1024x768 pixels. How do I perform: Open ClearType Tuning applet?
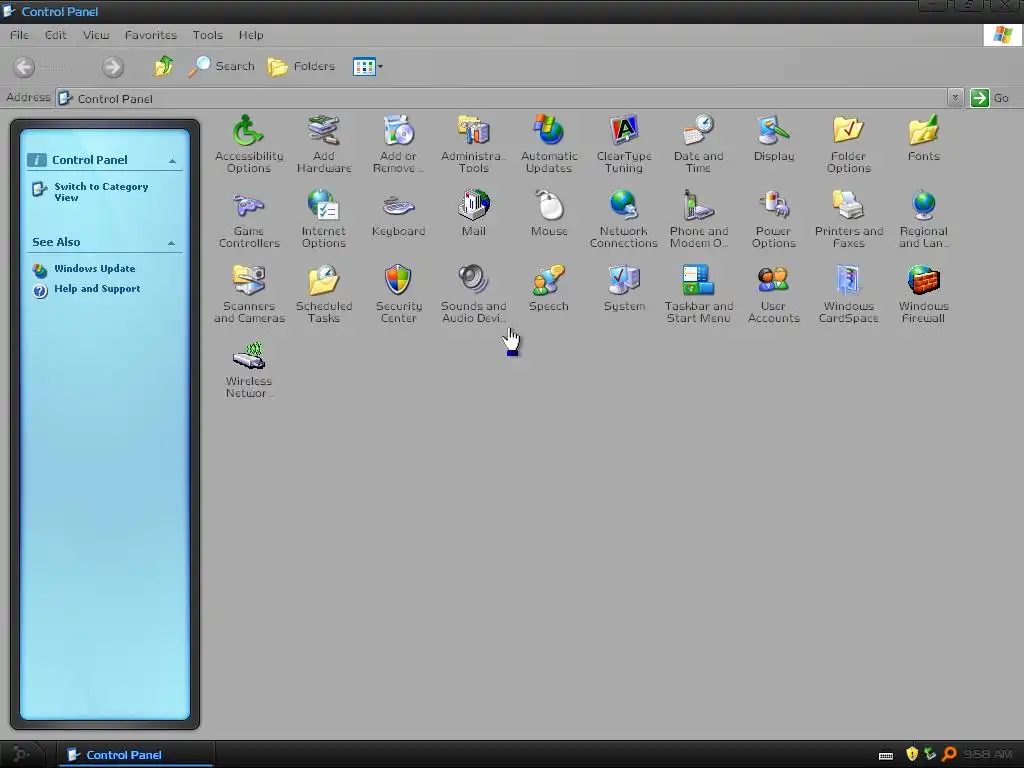(x=624, y=144)
